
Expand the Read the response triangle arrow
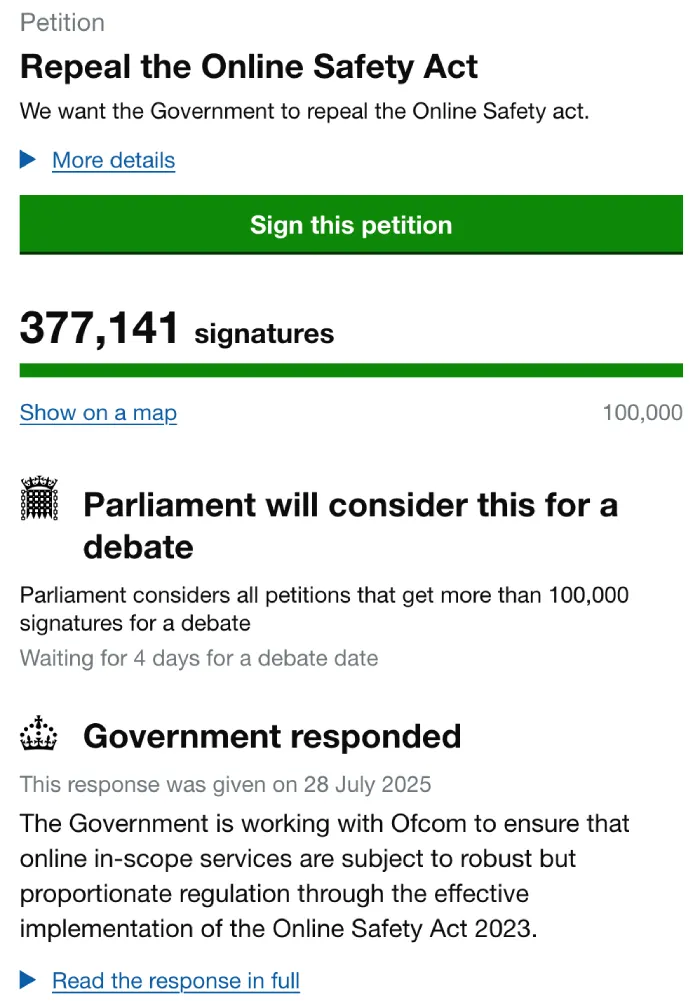coord(29,980)
